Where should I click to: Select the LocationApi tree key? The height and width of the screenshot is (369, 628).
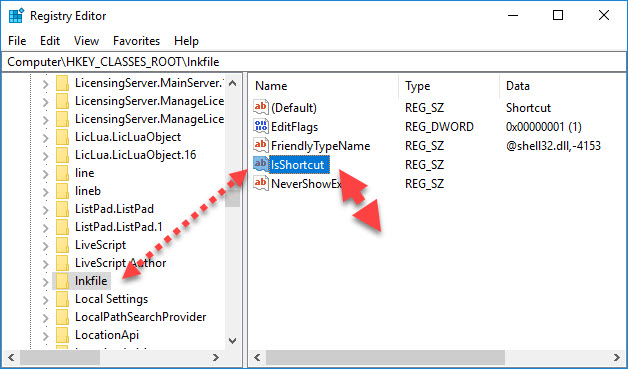[x=107, y=335]
